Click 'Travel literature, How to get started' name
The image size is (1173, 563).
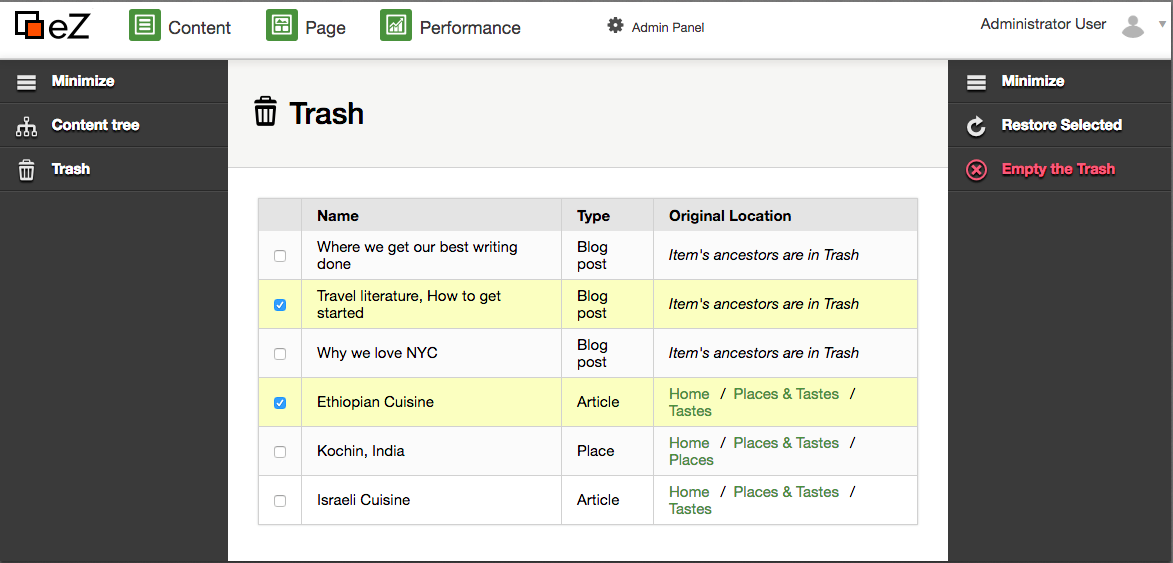tap(408, 304)
